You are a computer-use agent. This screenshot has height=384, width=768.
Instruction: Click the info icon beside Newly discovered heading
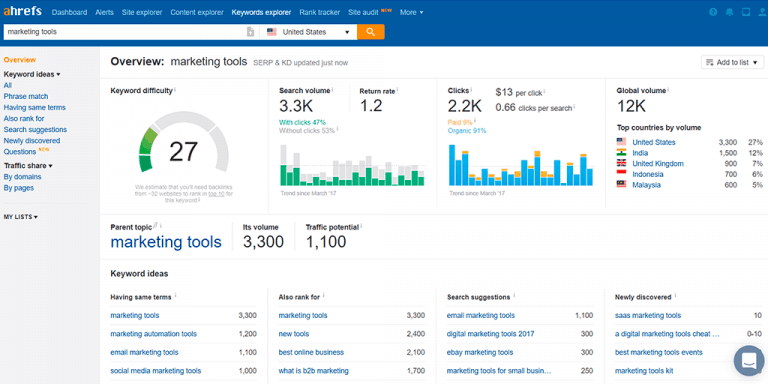[x=675, y=295]
